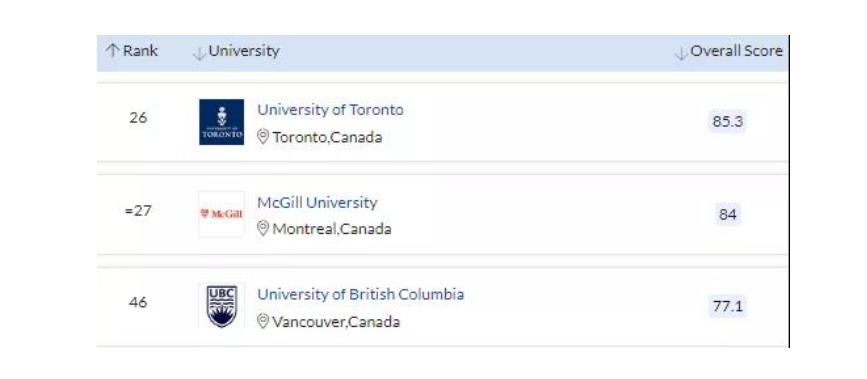
Task: Click the =27 rank cell
Action: 138,211
